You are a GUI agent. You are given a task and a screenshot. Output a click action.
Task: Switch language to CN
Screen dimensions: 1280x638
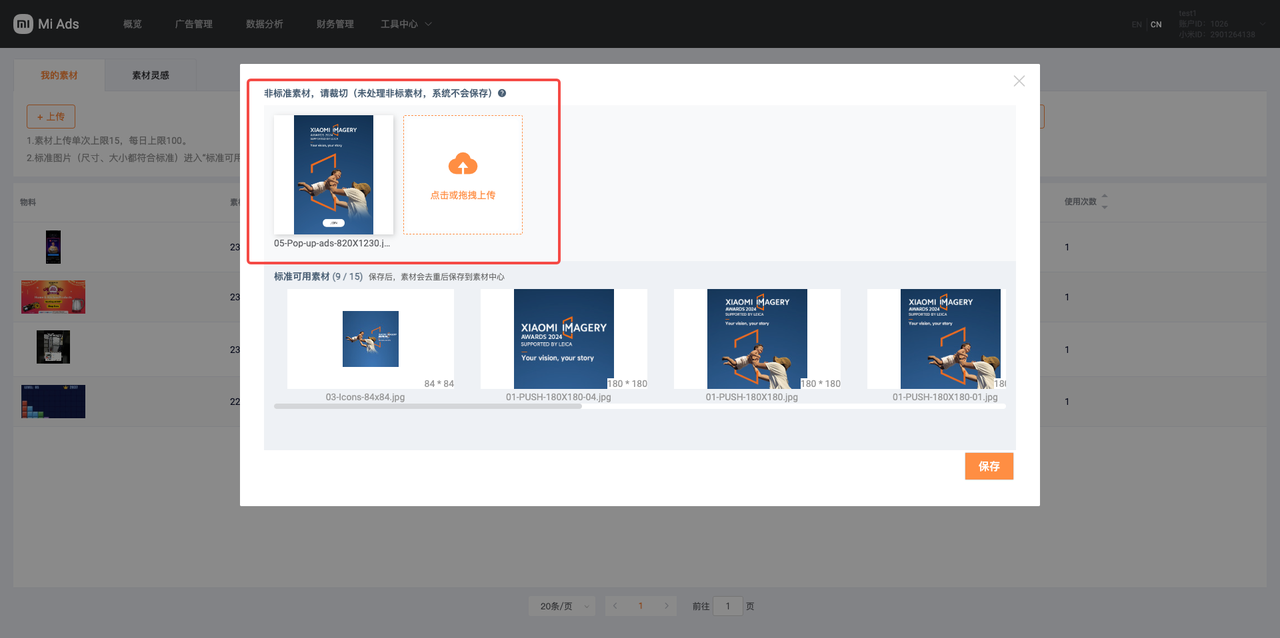[x=1156, y=24]
